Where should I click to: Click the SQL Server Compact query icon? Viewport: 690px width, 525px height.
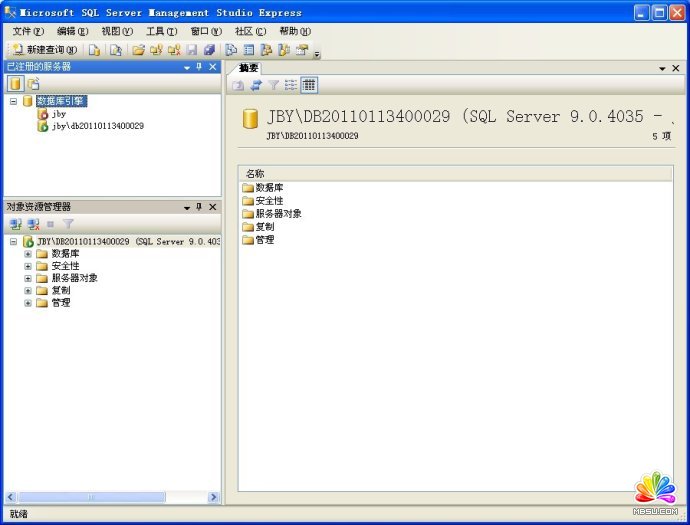tap(115, 50)
